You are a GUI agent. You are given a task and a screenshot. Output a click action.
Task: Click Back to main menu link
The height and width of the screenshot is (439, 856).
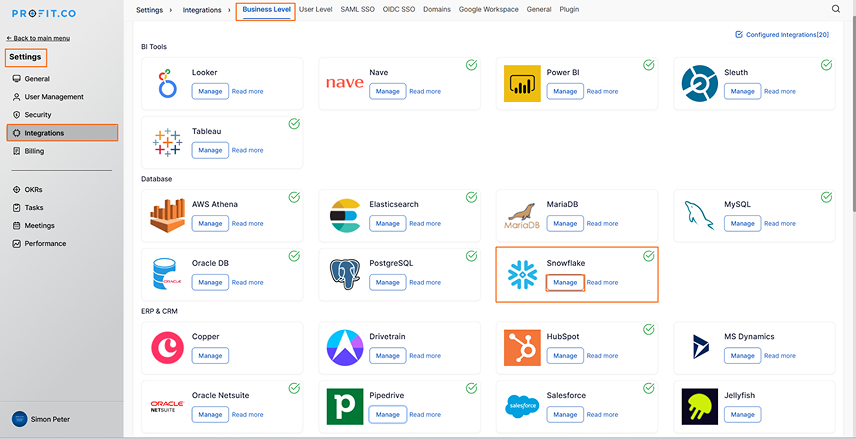38,38
